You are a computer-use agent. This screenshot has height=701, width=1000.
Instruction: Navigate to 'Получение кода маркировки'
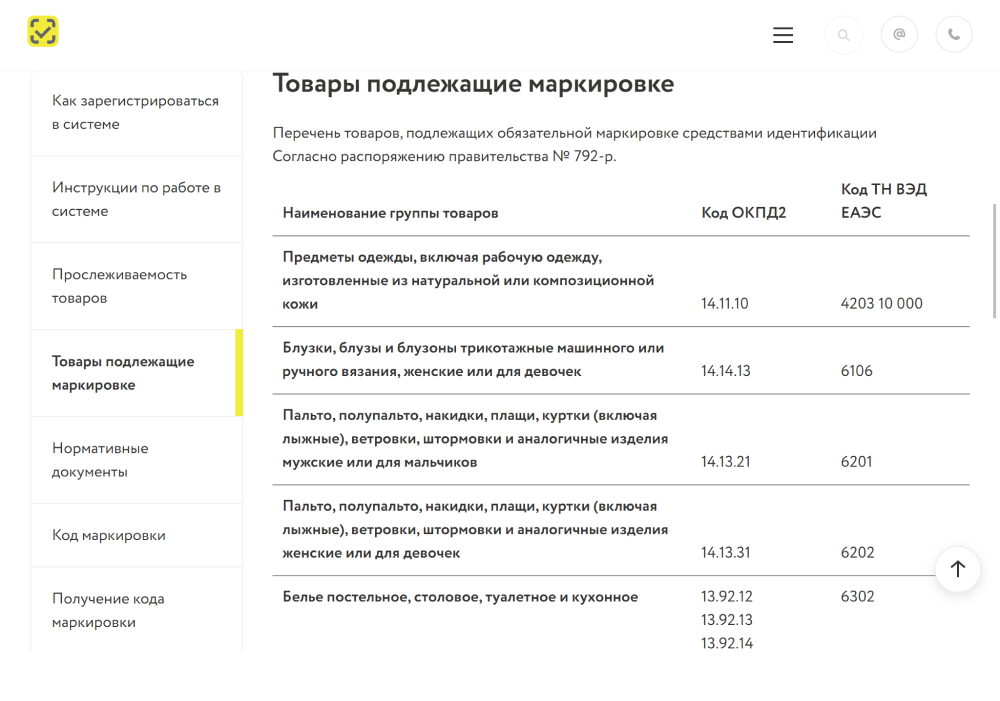[108, 610]
